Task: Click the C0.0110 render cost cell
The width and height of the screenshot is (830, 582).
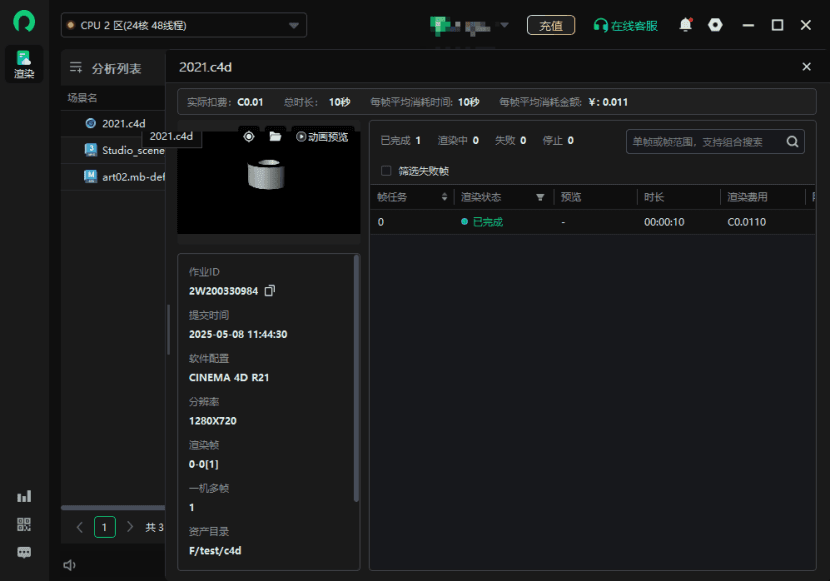Action: click(x=746, y=222)
